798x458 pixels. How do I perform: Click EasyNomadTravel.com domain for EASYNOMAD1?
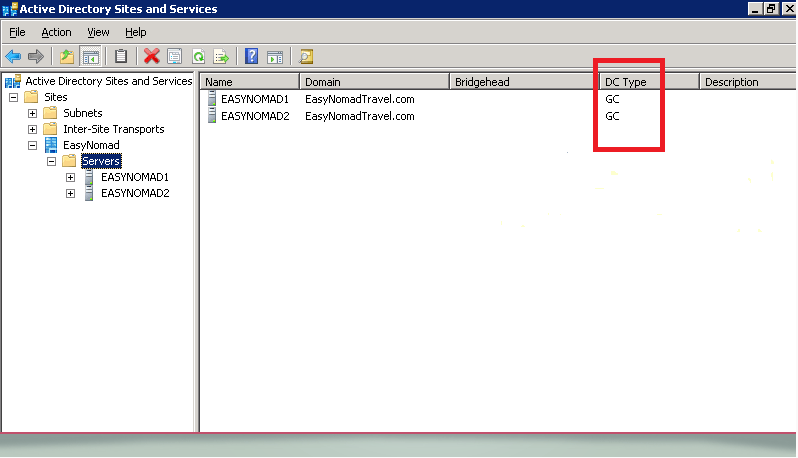point(359,99)
